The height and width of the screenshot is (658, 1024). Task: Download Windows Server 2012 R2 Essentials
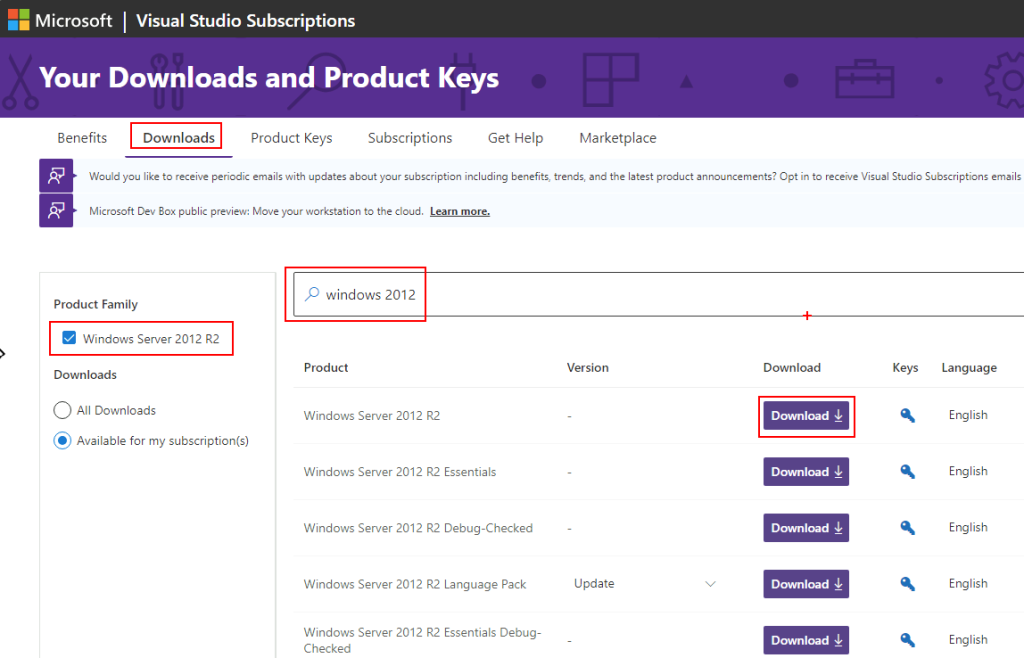[806, 472]
